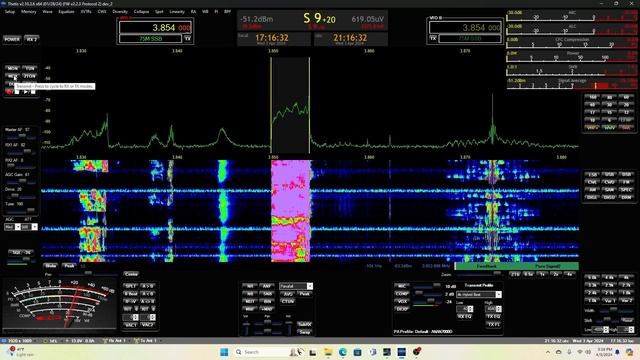Open the ATT attenuator dropdown
This screenshot has width=640, height=360.
click(29, 227)
